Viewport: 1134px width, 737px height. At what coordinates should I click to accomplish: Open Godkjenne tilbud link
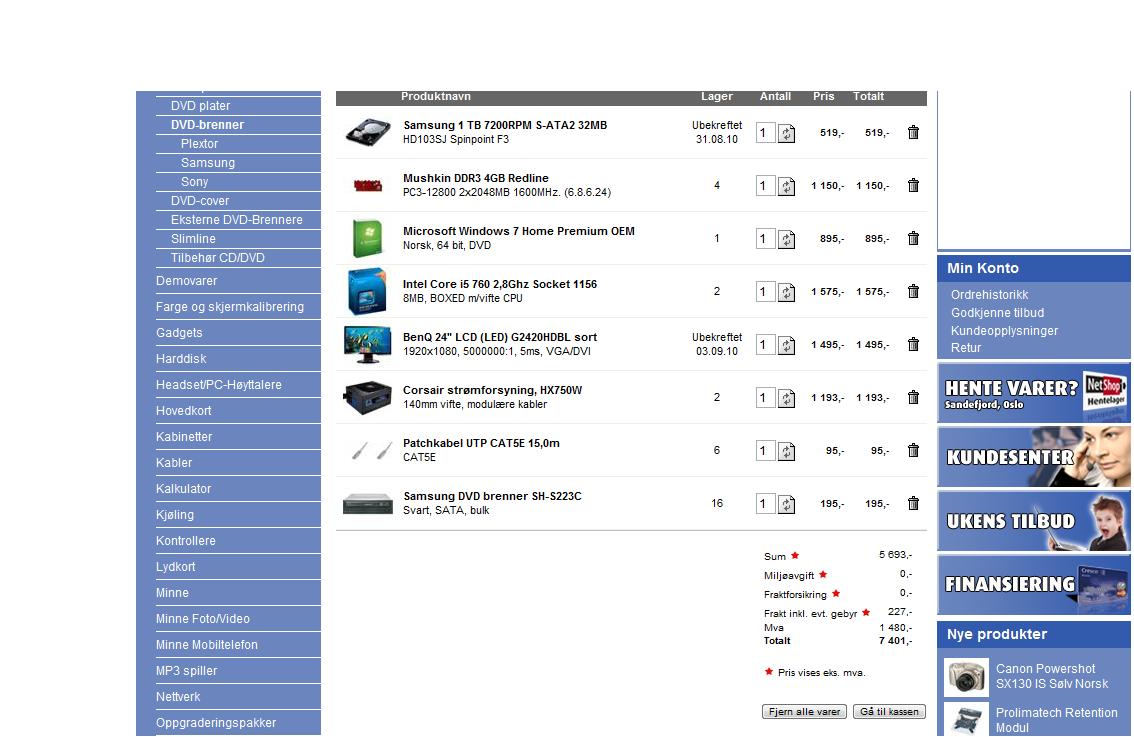(997, 312)
